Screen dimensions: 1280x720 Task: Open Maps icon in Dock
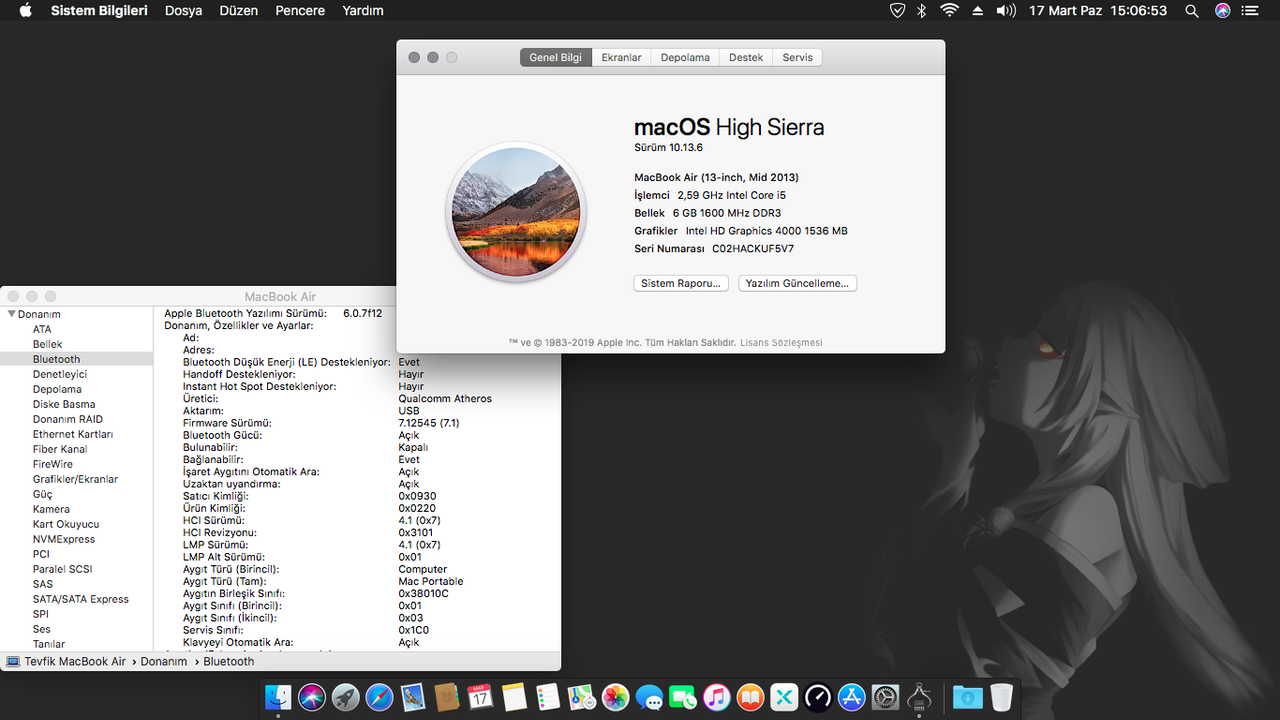pyautogui.click(x=582, y=697)
